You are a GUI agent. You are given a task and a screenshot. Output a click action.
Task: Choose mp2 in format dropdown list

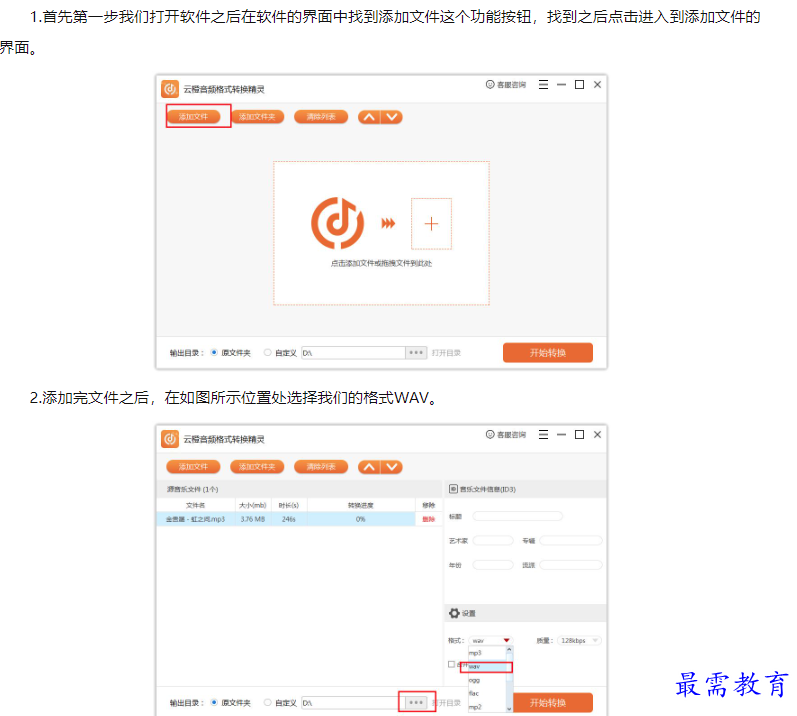(x=486, y=707)
